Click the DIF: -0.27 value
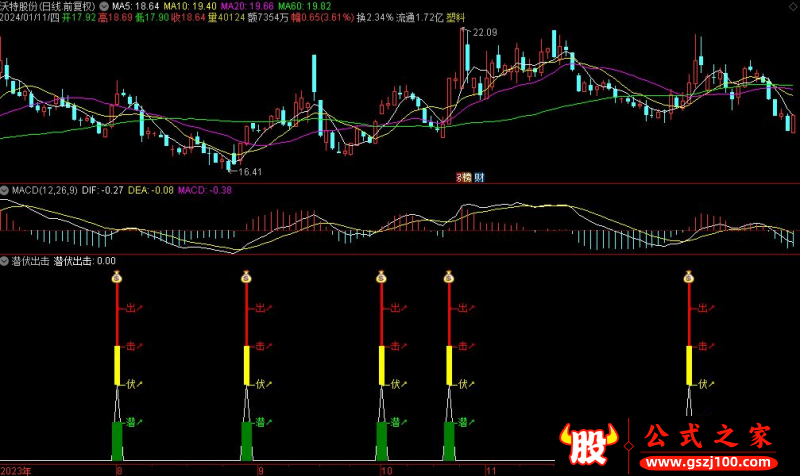 (x=103, y=191)
